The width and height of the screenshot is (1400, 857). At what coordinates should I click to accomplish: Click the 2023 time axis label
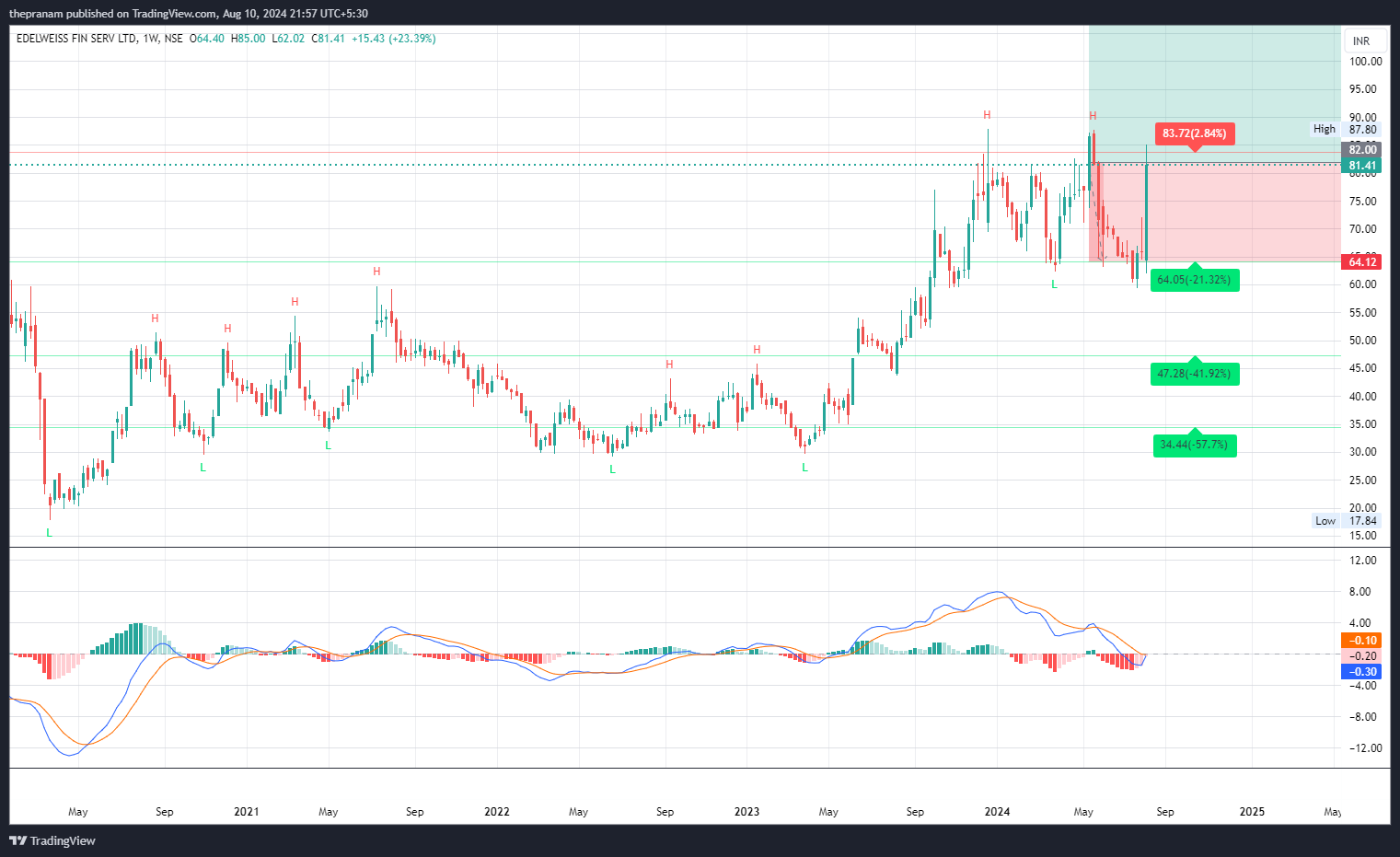pos(747,812)
